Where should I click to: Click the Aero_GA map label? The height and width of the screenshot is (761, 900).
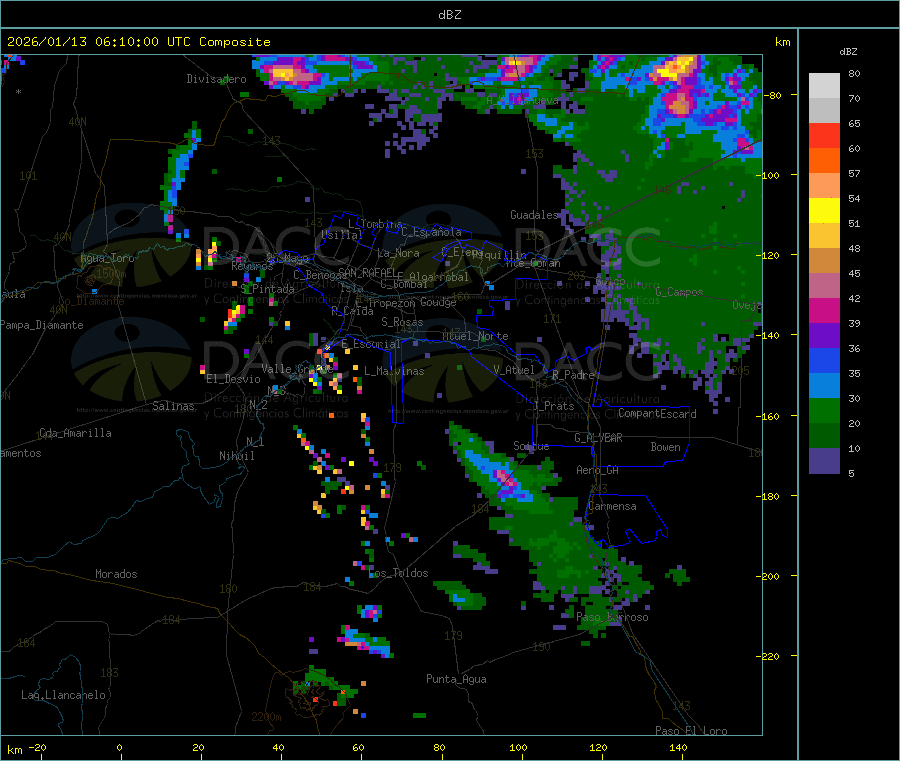coord(598,470)
